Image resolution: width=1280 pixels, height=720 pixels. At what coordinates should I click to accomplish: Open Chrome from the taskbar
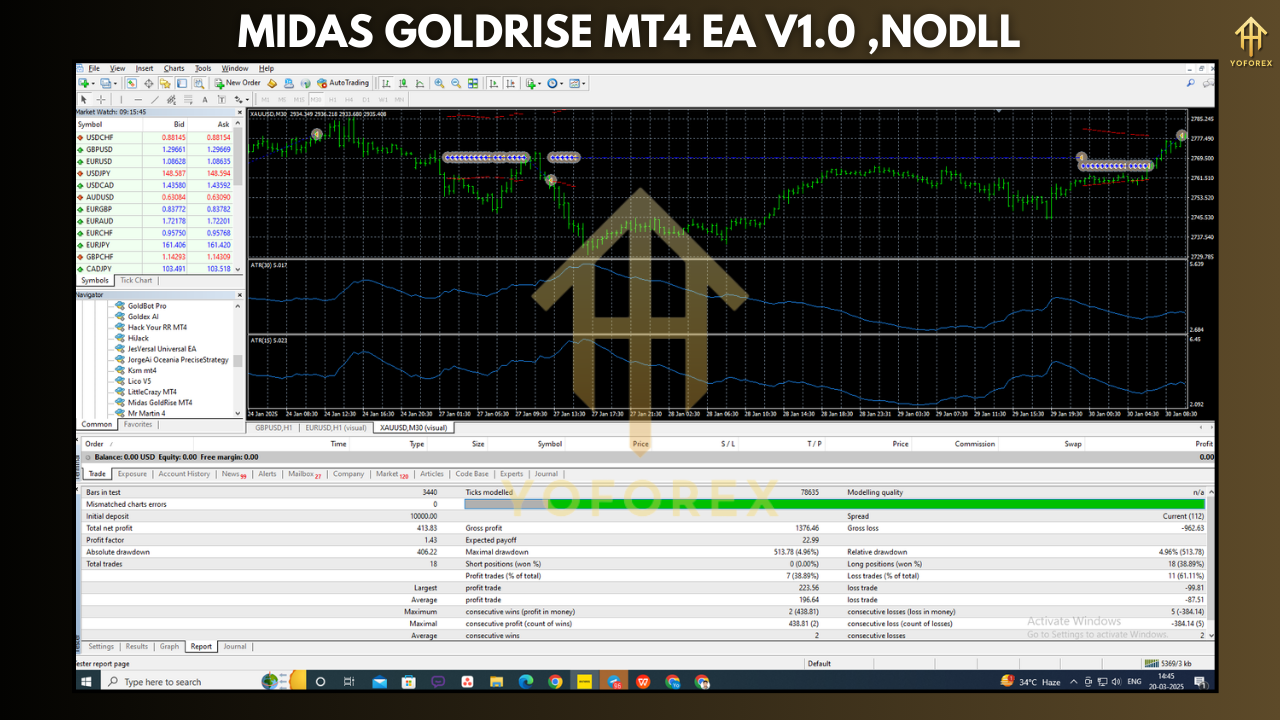555,682
